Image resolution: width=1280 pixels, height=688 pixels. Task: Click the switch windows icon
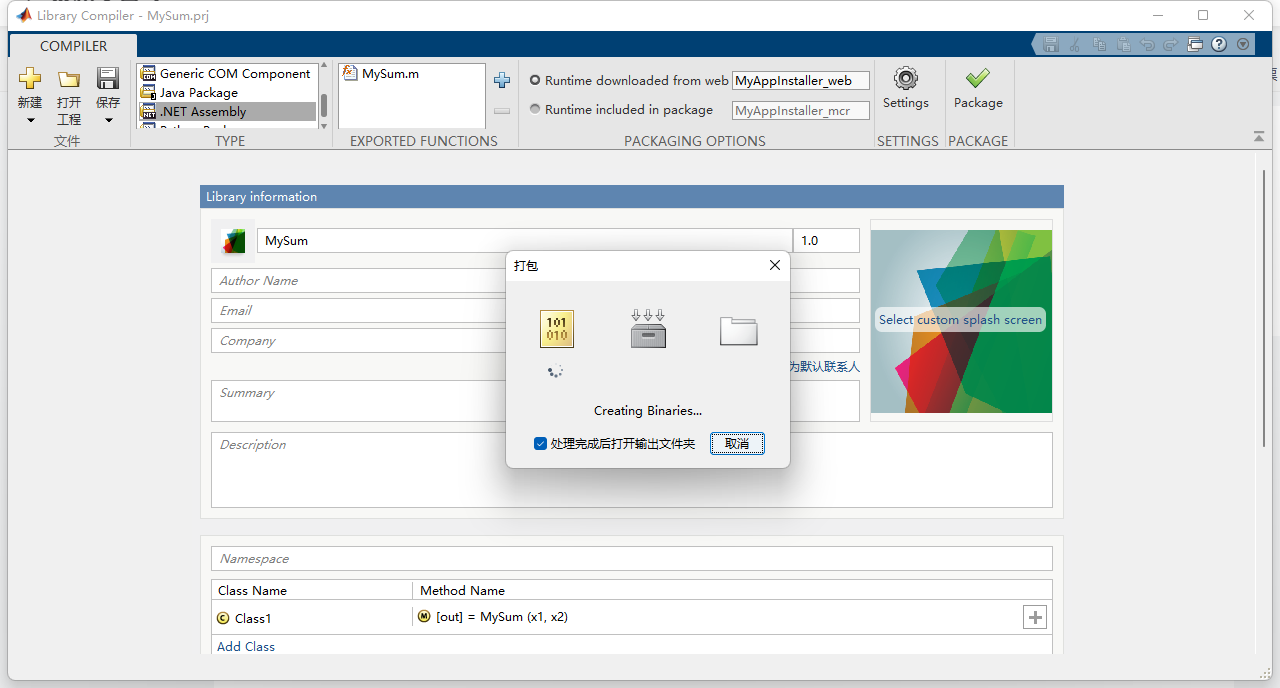coord(1195,44)
